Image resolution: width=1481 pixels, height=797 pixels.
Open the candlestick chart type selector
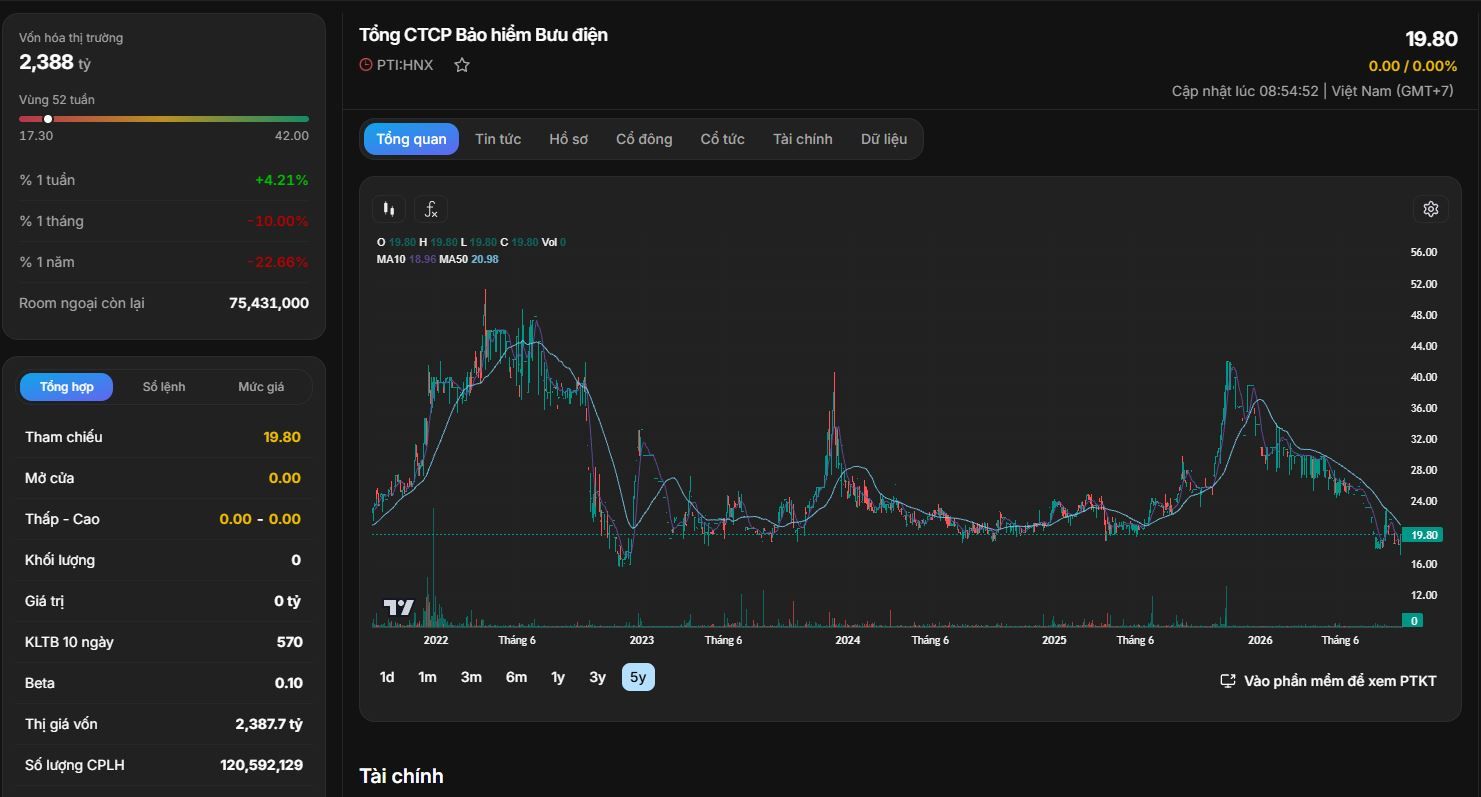389,209
